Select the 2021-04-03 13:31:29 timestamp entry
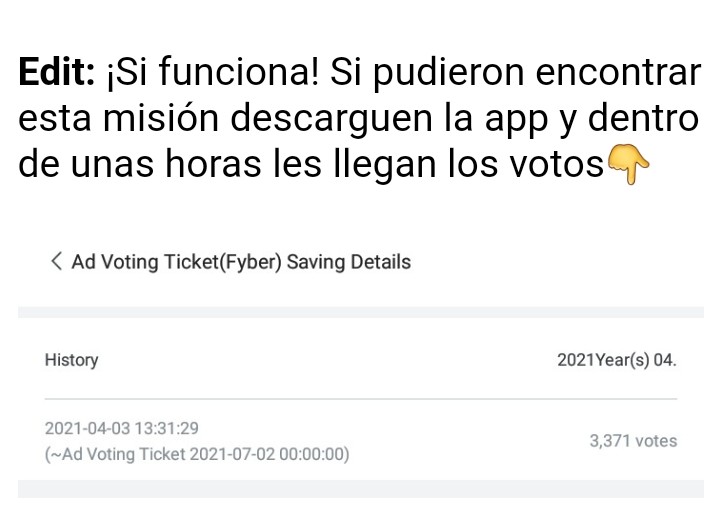 point(121,428)
